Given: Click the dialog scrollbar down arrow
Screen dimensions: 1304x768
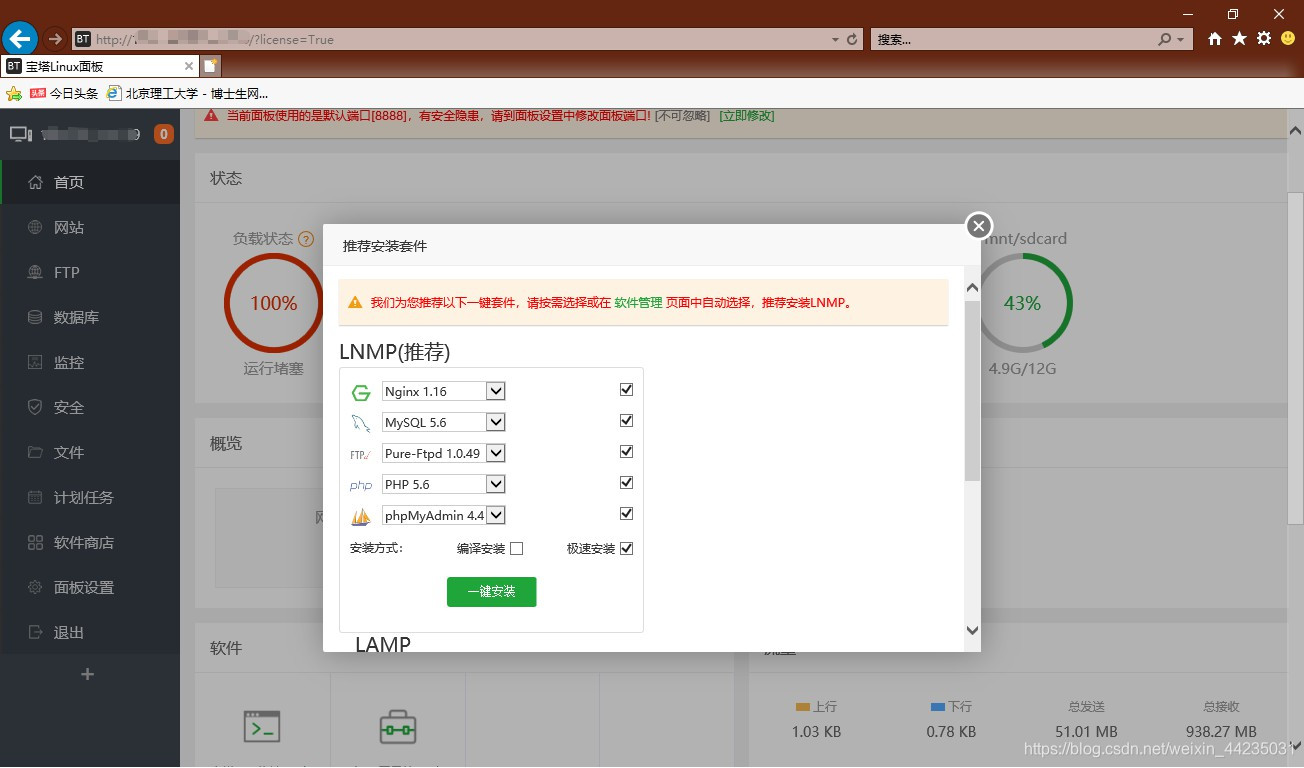Looking at the screenshot, I should tap(972, 630).
